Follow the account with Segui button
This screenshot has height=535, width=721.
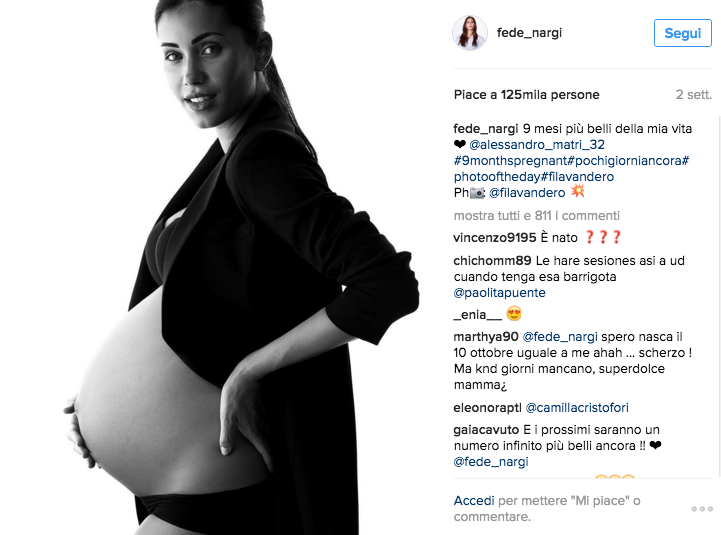tap(683, 33)
